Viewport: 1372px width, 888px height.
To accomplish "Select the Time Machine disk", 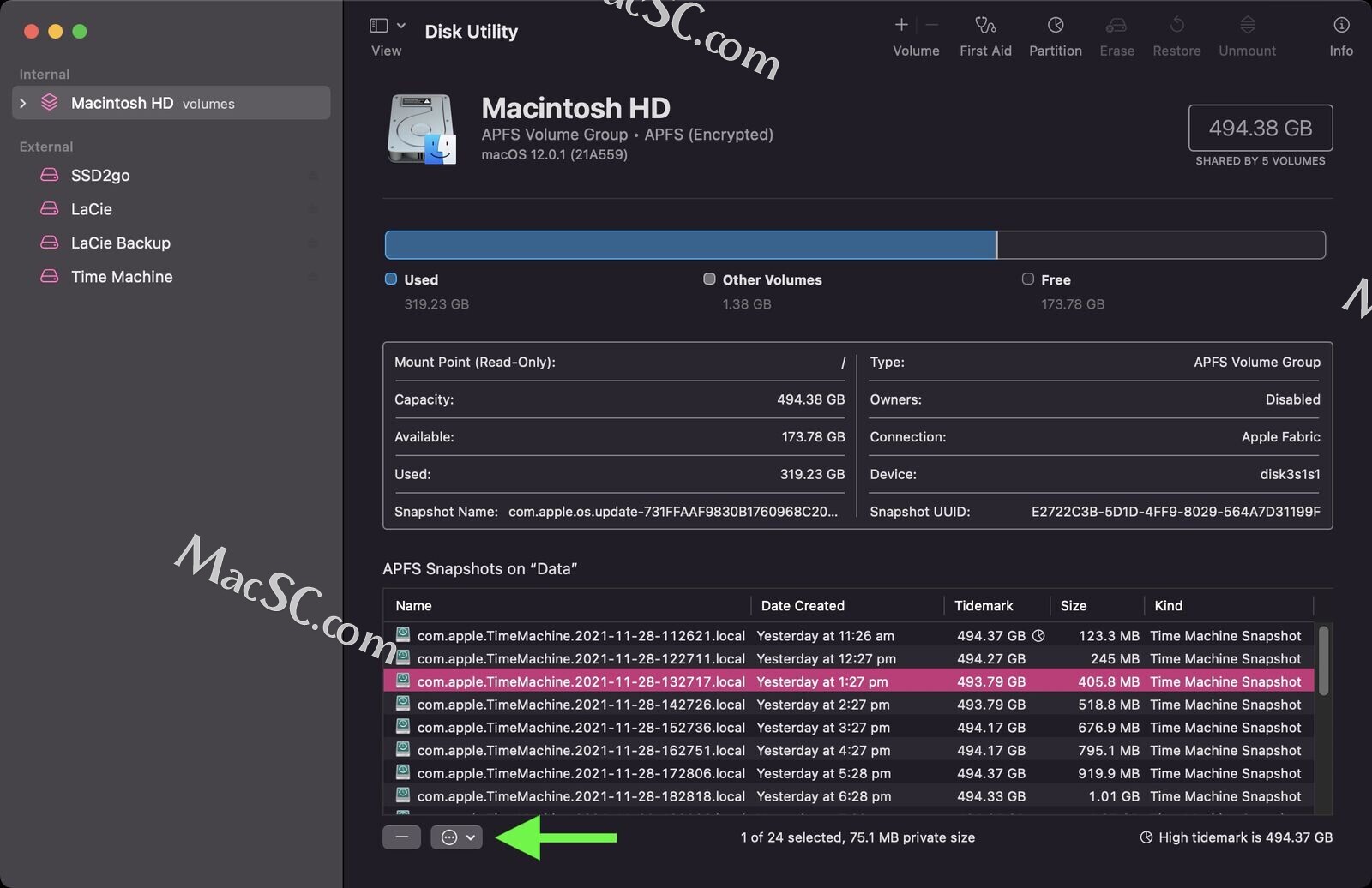I will tap(171, 277).
